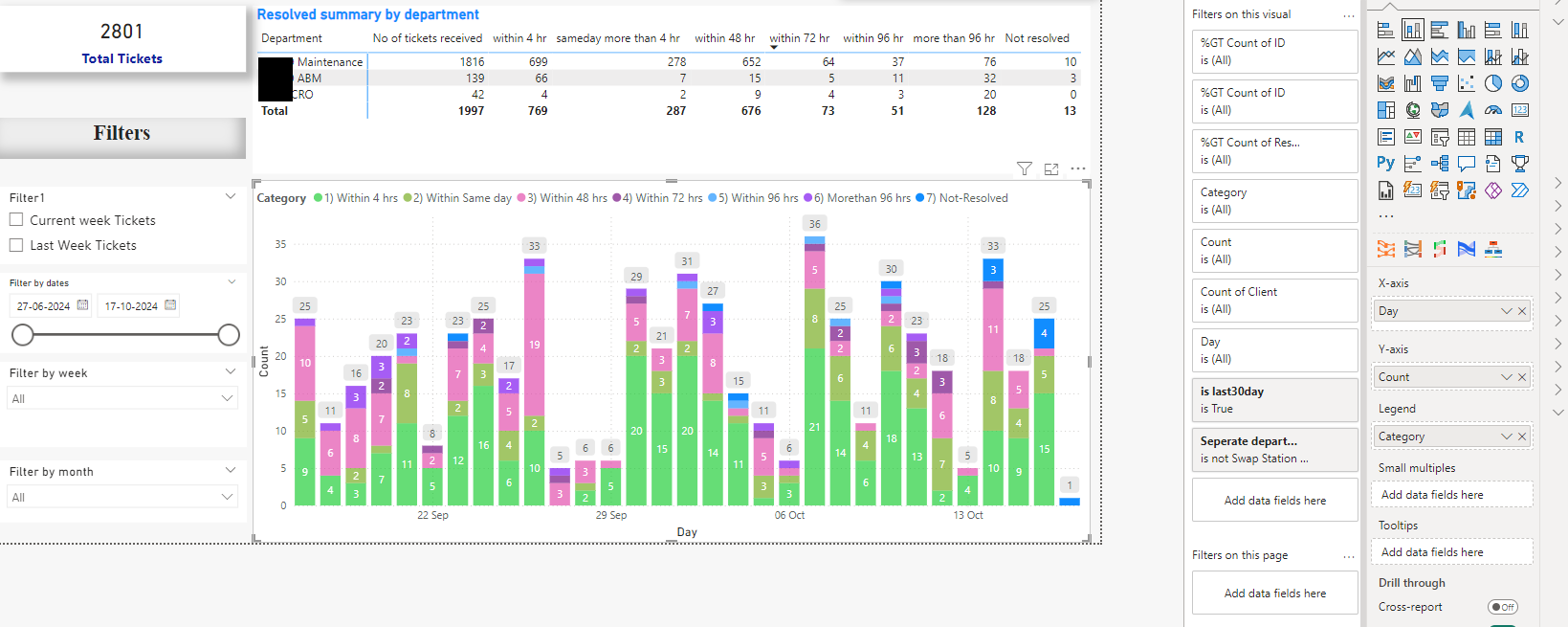This screenshot has width=1568, height=627.
Task: Remove Category field from Legend
Action: point(1522,437)
